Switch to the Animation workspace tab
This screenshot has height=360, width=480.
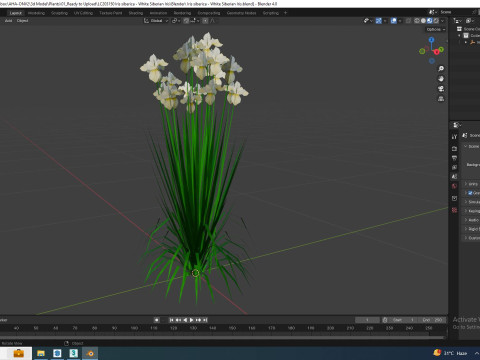pyautogui.click(x=158, y=13)
